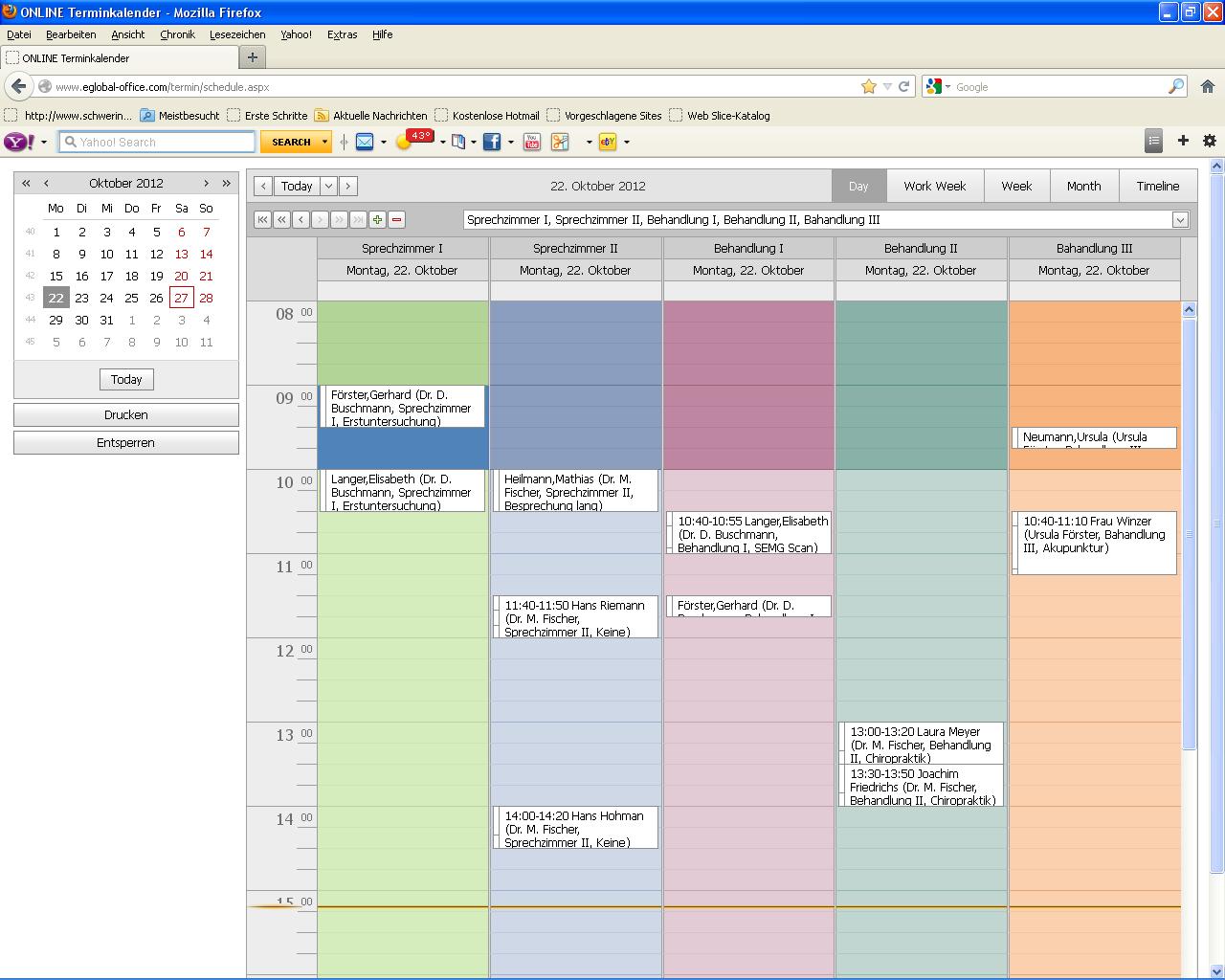The height and width of the screenshot is (980, 1225).
Task: Select 27 in the Oktober mini calendar
Action: (x=181, y=298)
